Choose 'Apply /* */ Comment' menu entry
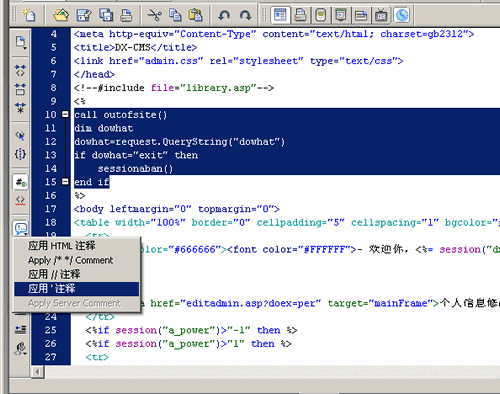This screenshot has width=500, height=394. 76,260
